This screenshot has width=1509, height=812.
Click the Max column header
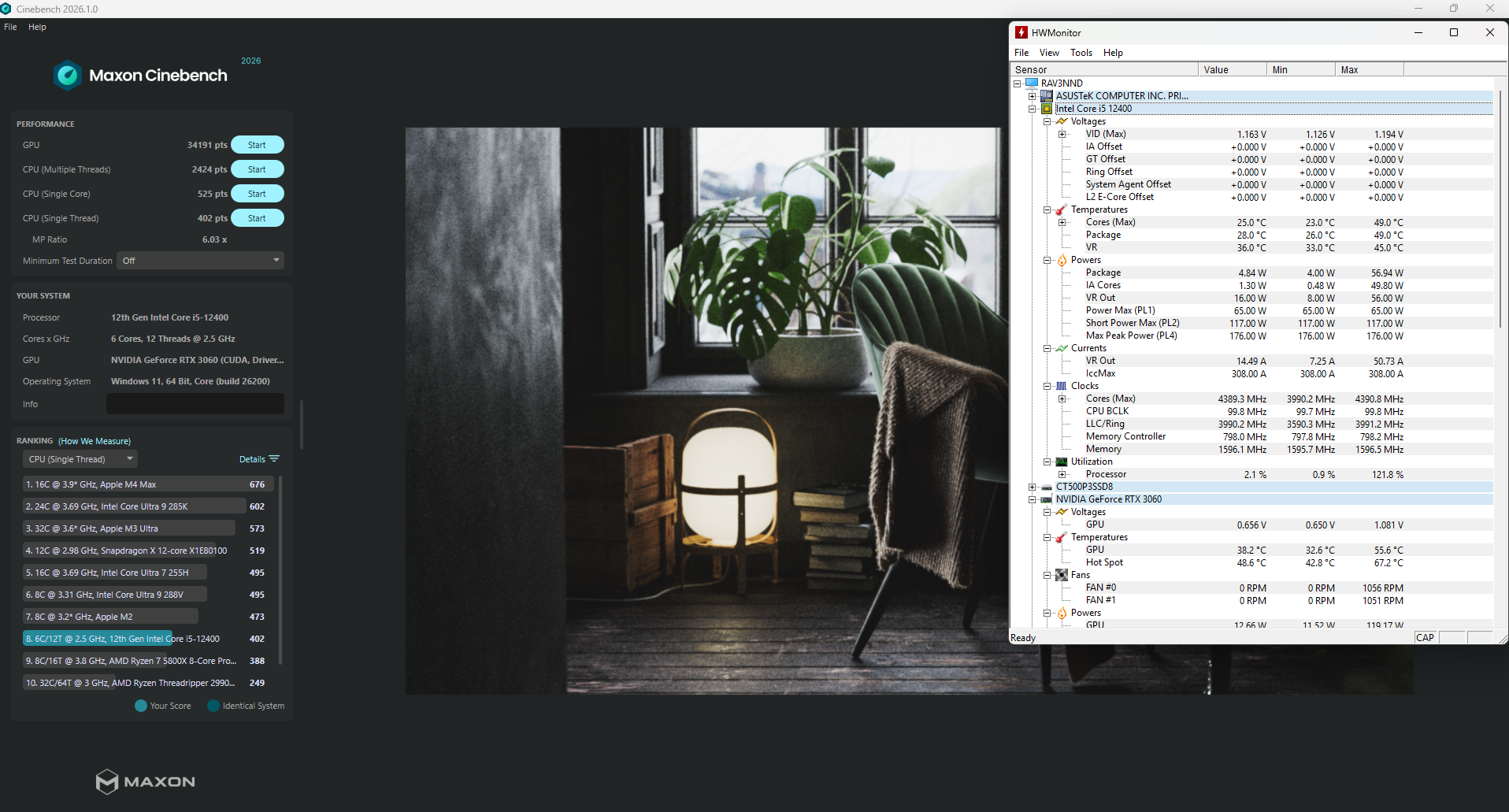click(1370, 69)
